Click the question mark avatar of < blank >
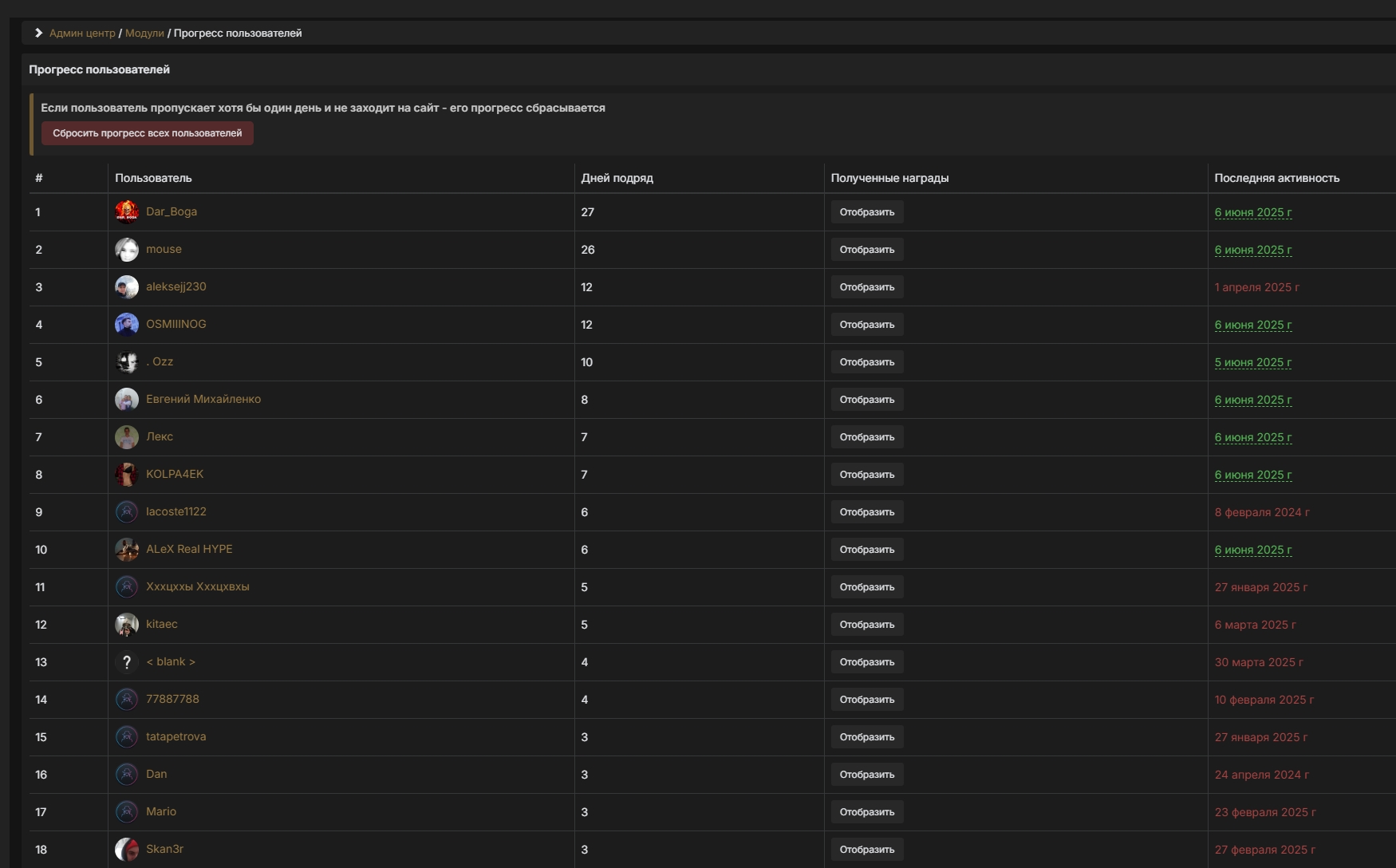The width and height of the screenshot is (1396, 868). [x=126, y=662]
